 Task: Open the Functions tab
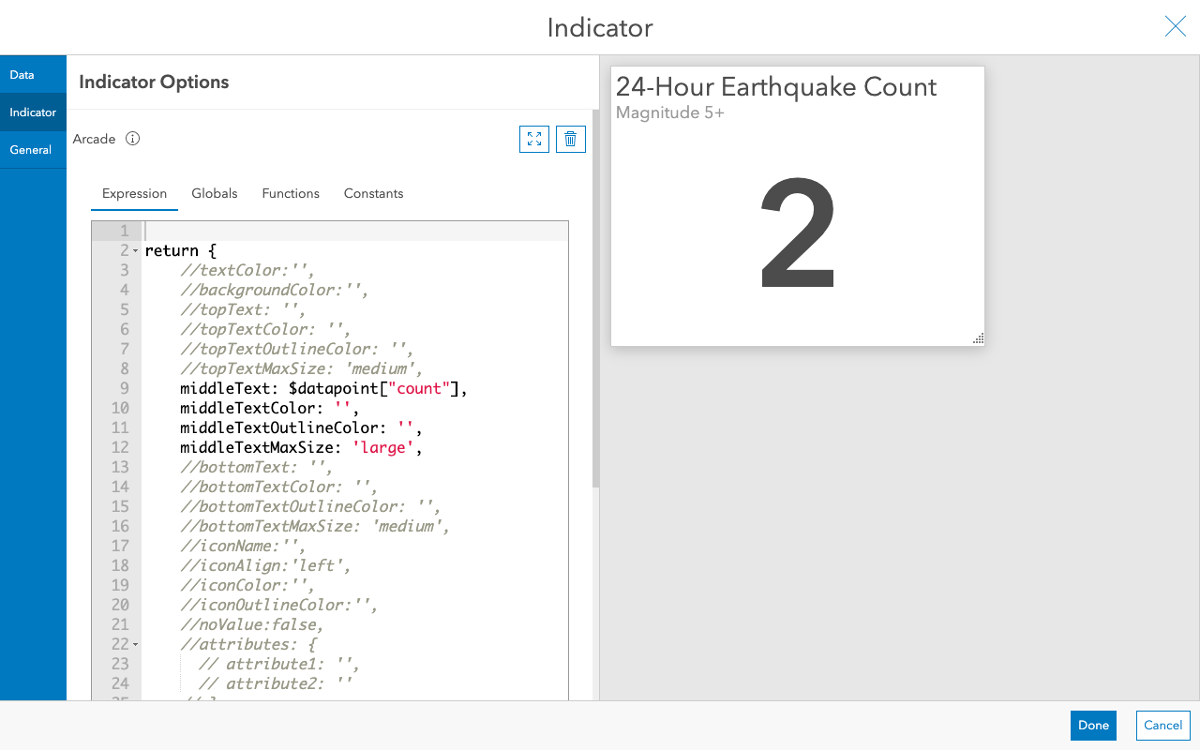pyautogui.click(x=290, y=193)
